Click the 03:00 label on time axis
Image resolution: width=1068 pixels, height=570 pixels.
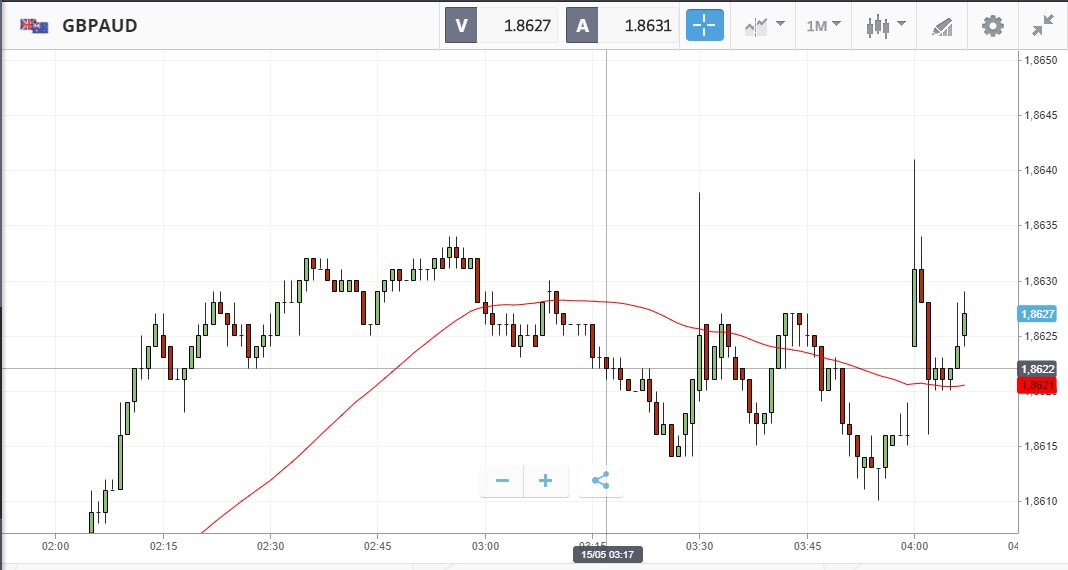[485, 546]
